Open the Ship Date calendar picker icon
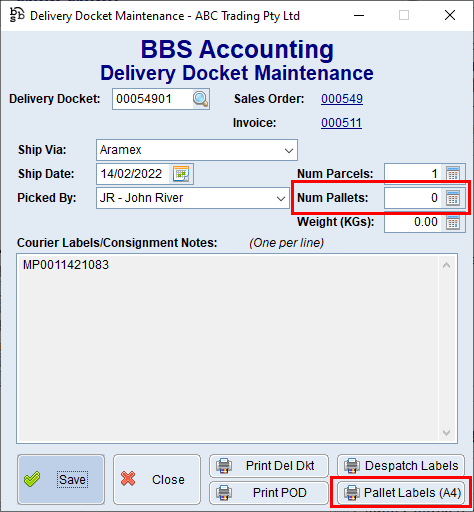The width and height of the screenshot is (474, 512). 181,174
